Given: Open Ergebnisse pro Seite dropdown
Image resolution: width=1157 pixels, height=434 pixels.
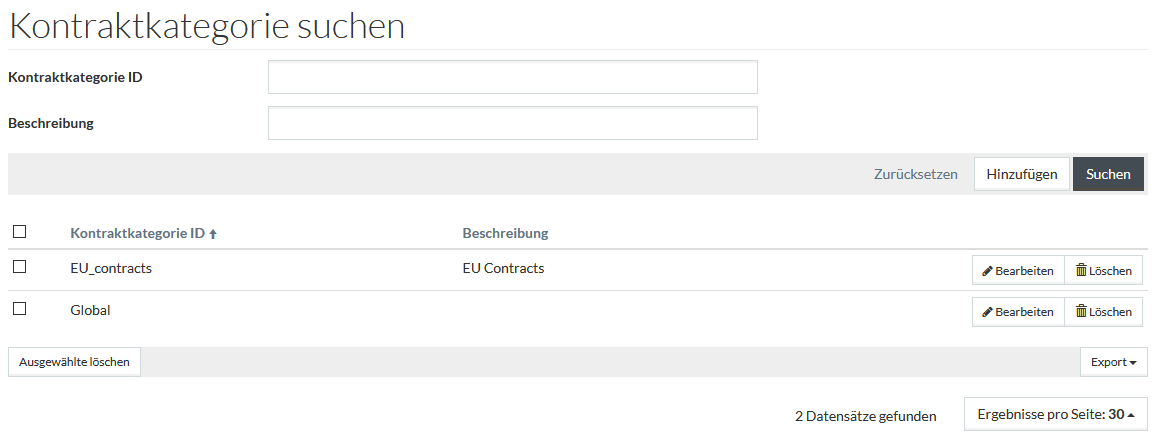Looking at the screenshot, I should [1055, 415].
